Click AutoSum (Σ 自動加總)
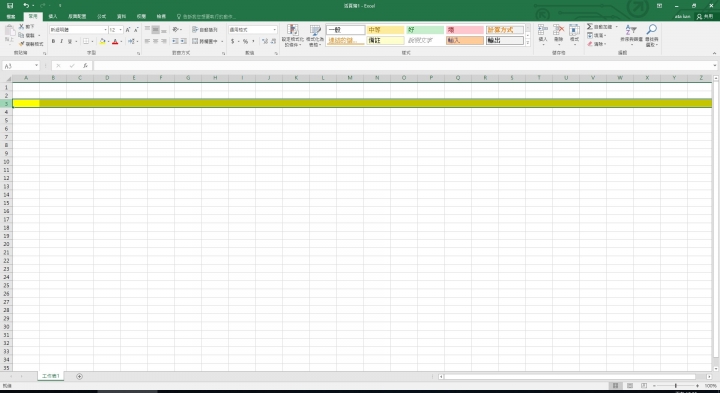Image resolution: width=720 pixels, height=393 pixels. click(x=599, y=27)
